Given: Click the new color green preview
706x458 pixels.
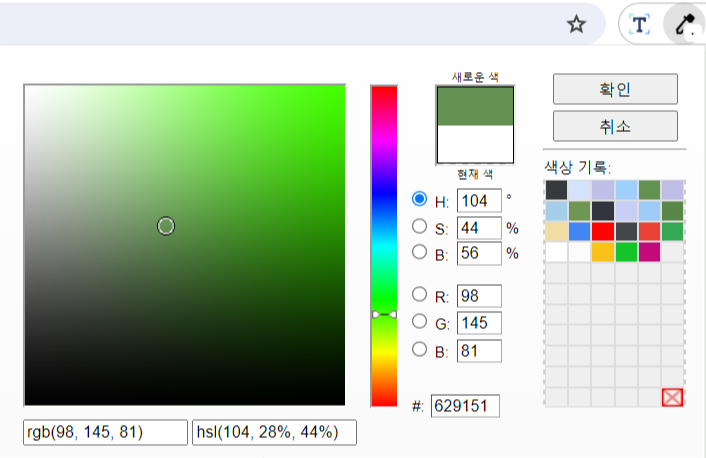Looking at the screenshot, I should 475,106.
